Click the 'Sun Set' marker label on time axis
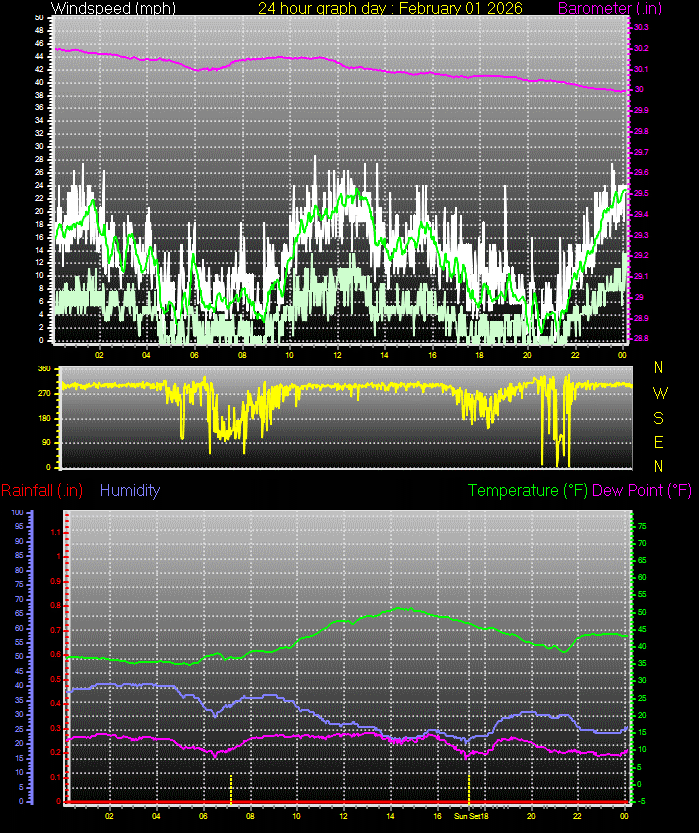The image size is (699, 833). pos(467,816)
